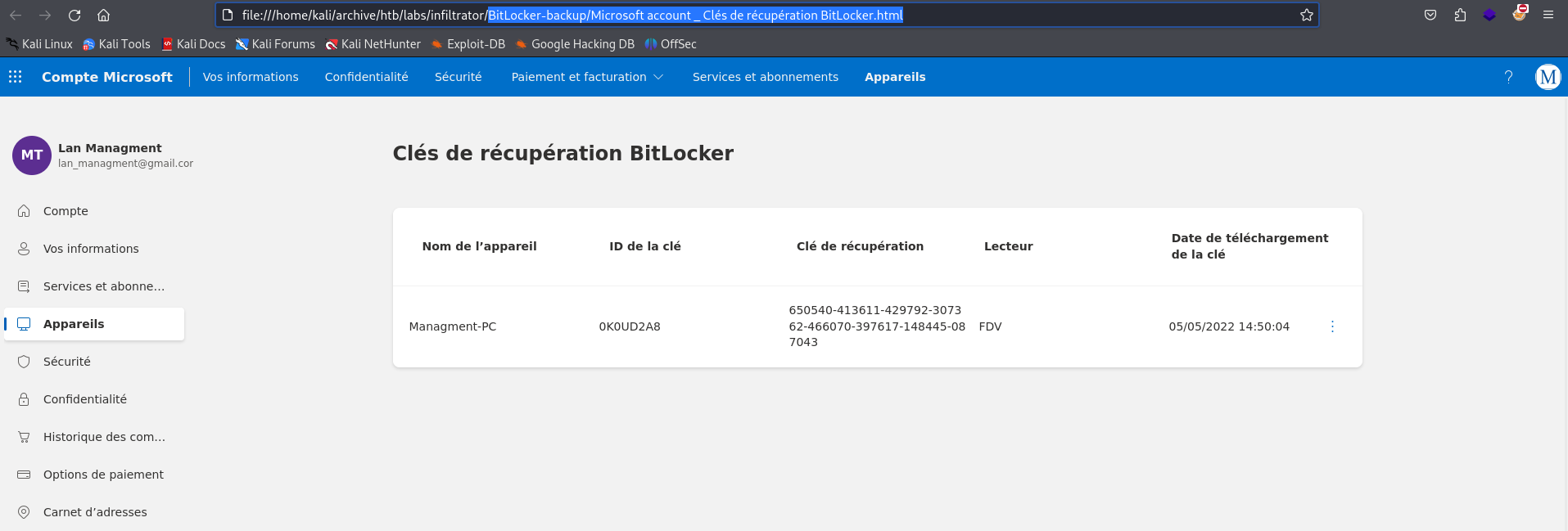Image resolution: width=1568 pixels, height=531 pixels.
Task: Click the help question mark icon
Action: click(x=1508, y=77)
